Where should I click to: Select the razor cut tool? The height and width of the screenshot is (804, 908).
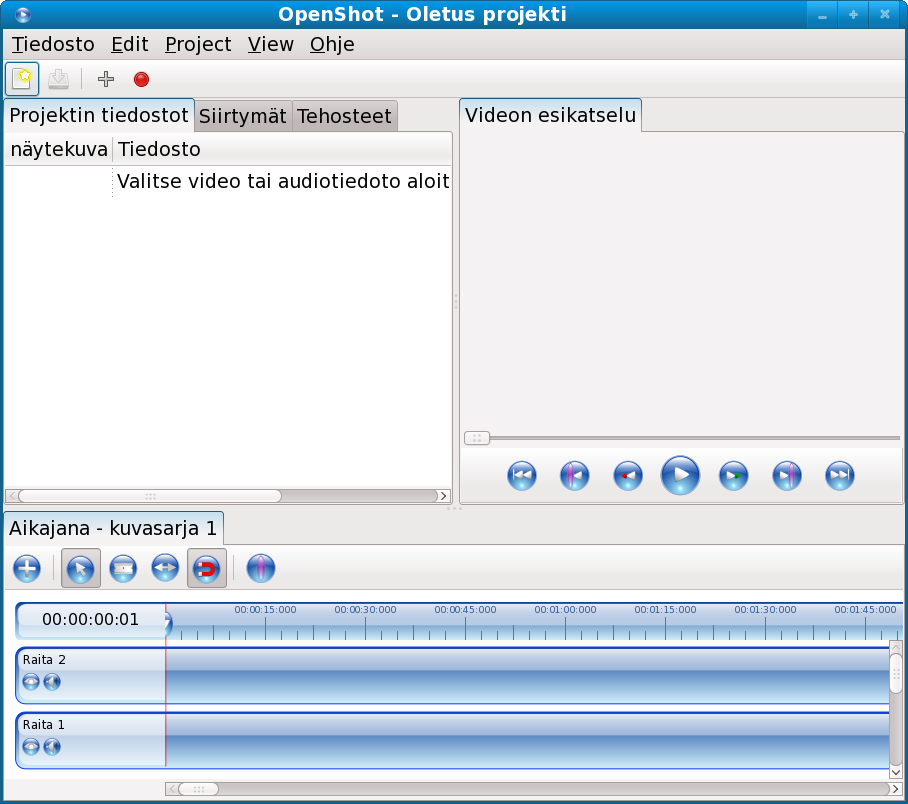[x=122, y=569]
